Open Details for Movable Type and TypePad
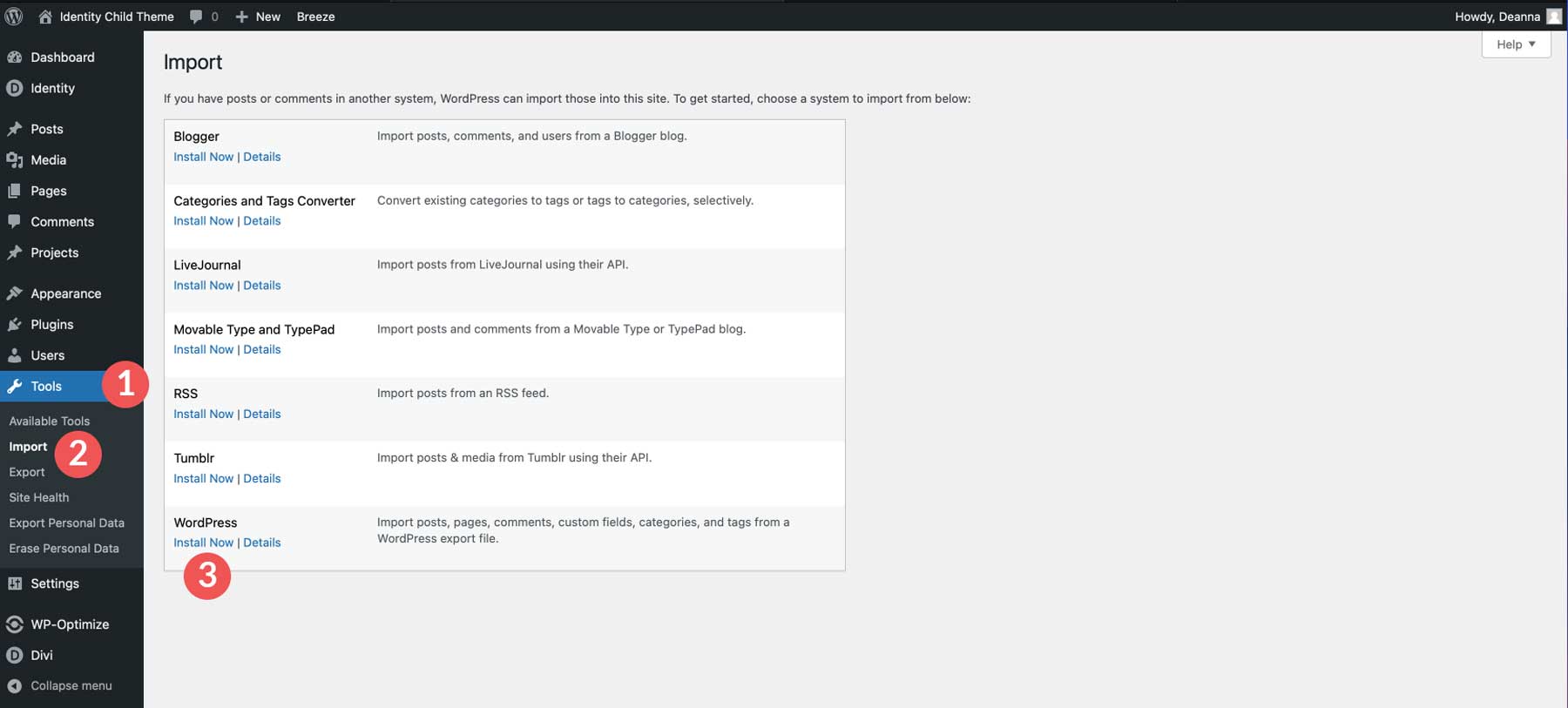This screenshot has width=1568, height=708. 262,349
